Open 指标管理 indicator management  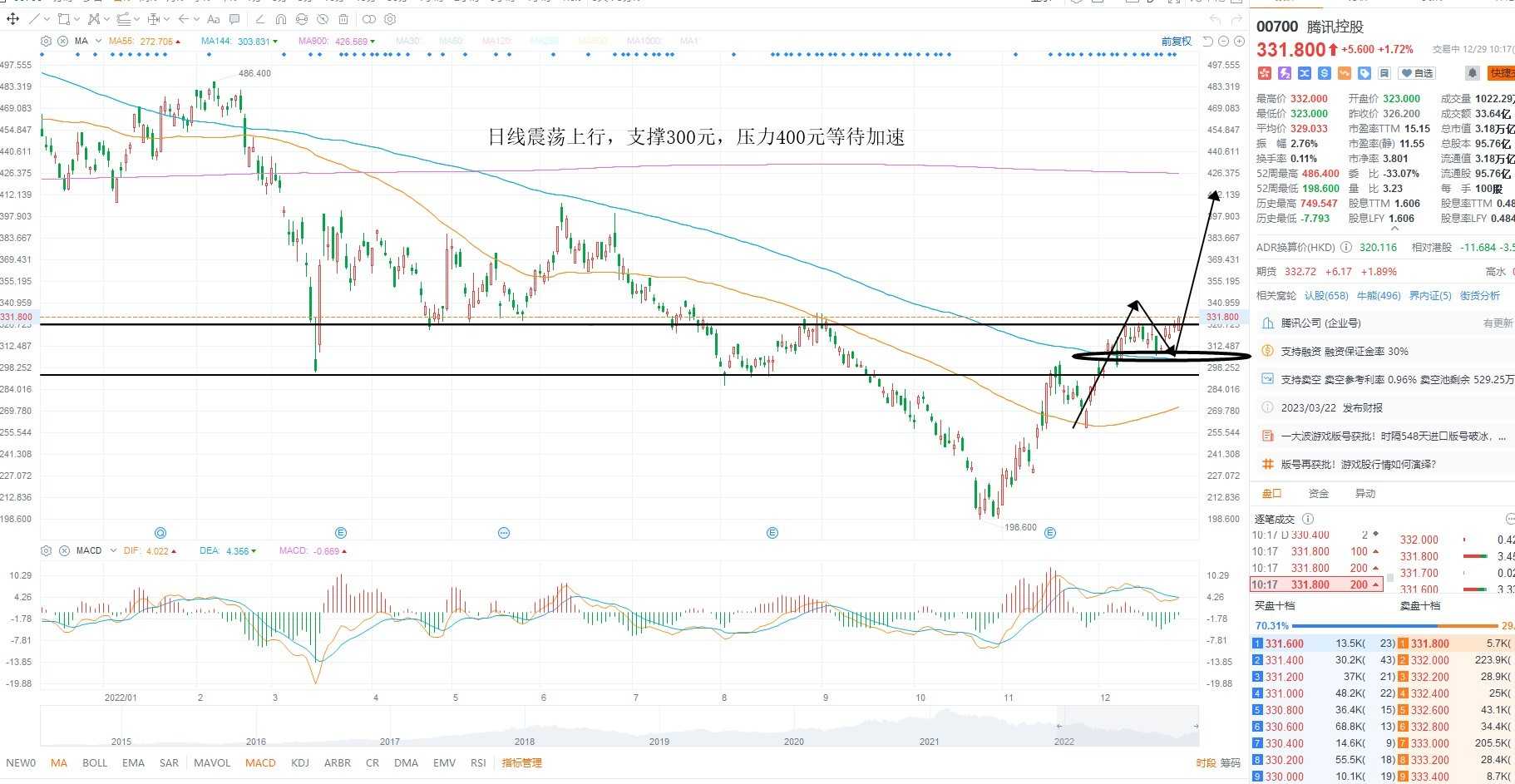click(522, 762)
